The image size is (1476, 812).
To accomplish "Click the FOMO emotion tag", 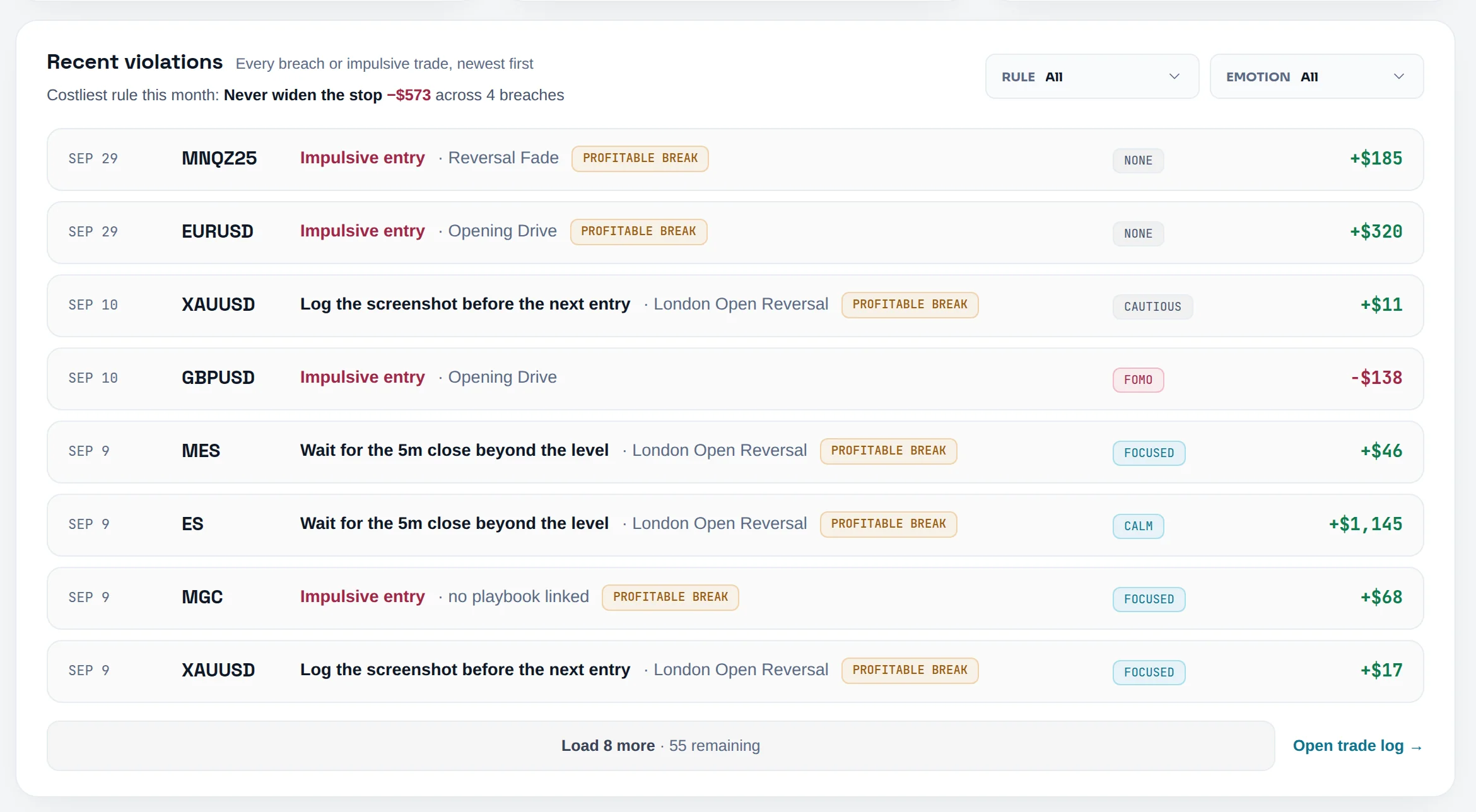I will click(1138, 380).
